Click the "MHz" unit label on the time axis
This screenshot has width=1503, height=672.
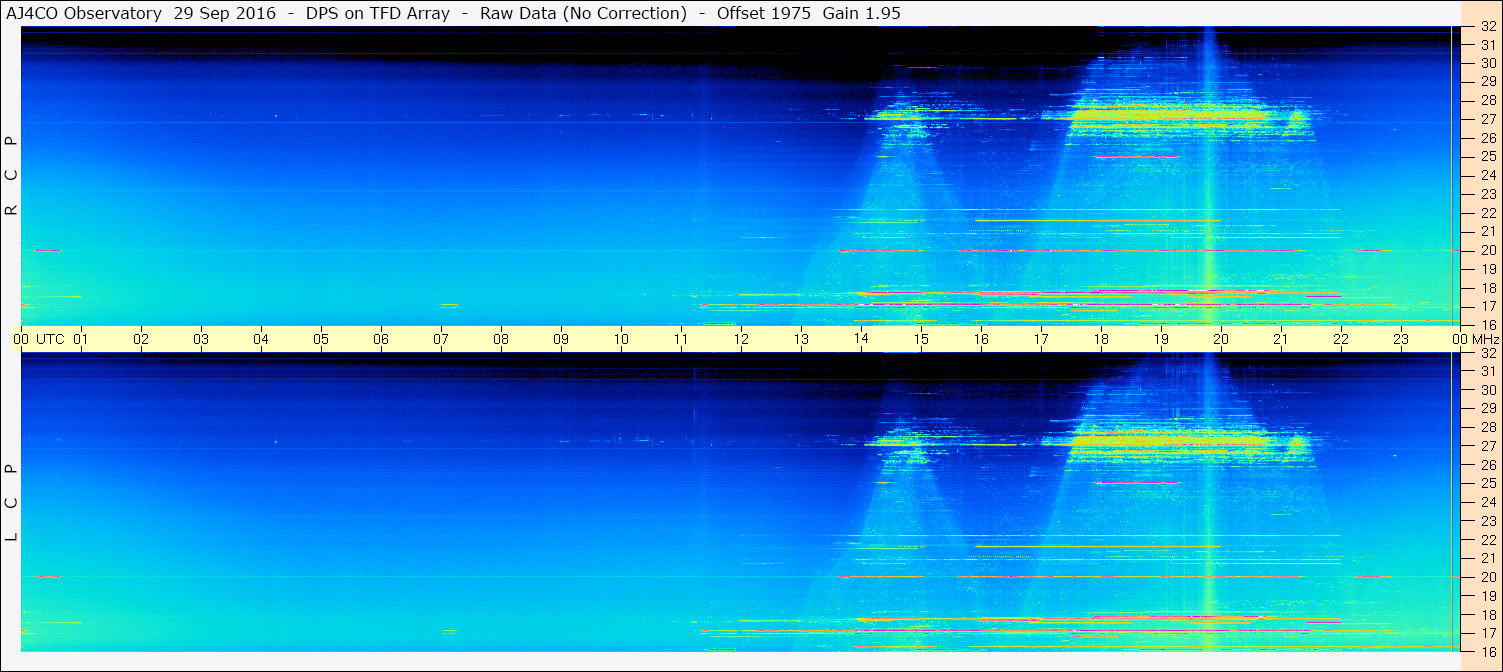(x=1485, y=339)
